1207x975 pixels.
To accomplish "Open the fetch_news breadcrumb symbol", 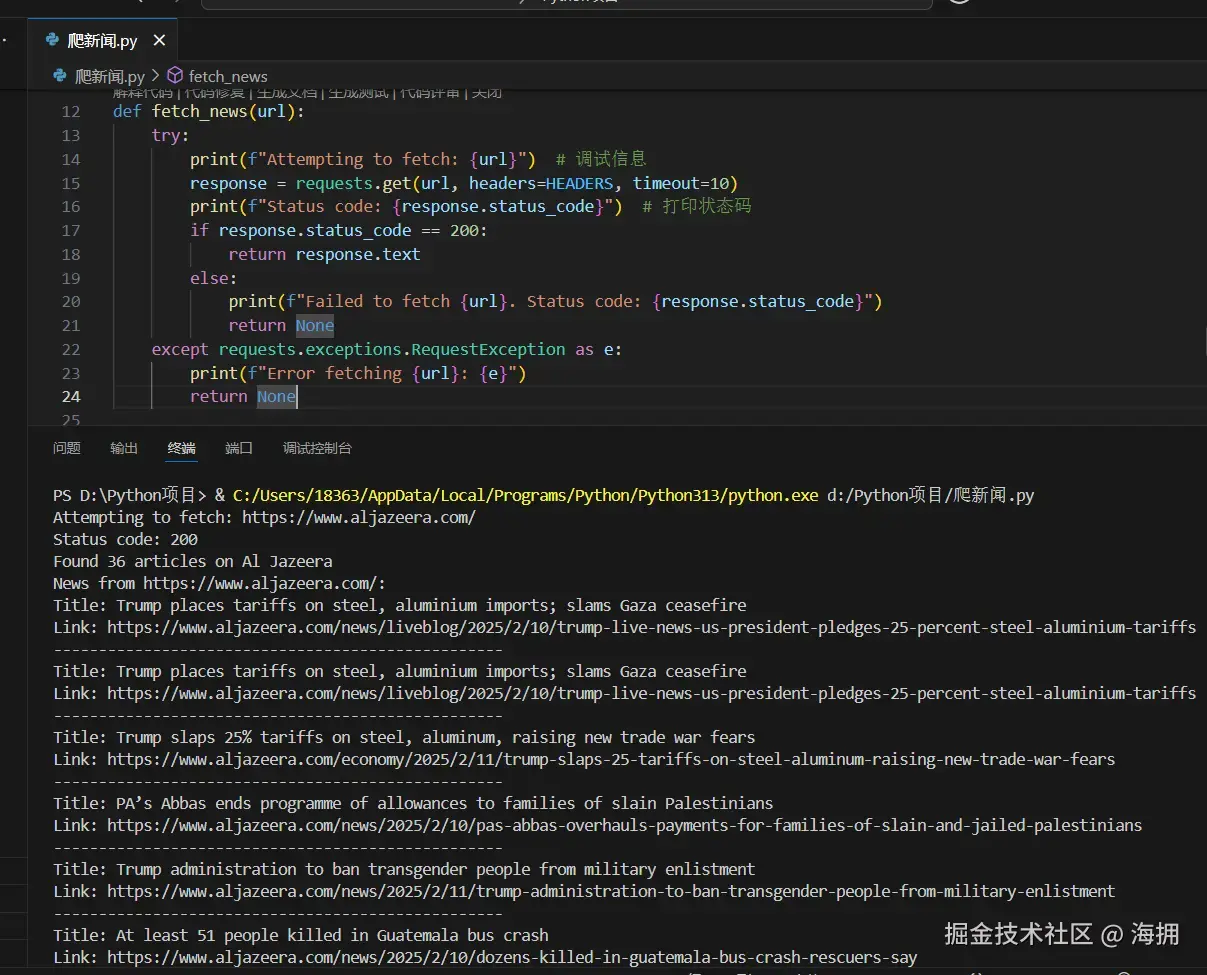I will 228,76.
